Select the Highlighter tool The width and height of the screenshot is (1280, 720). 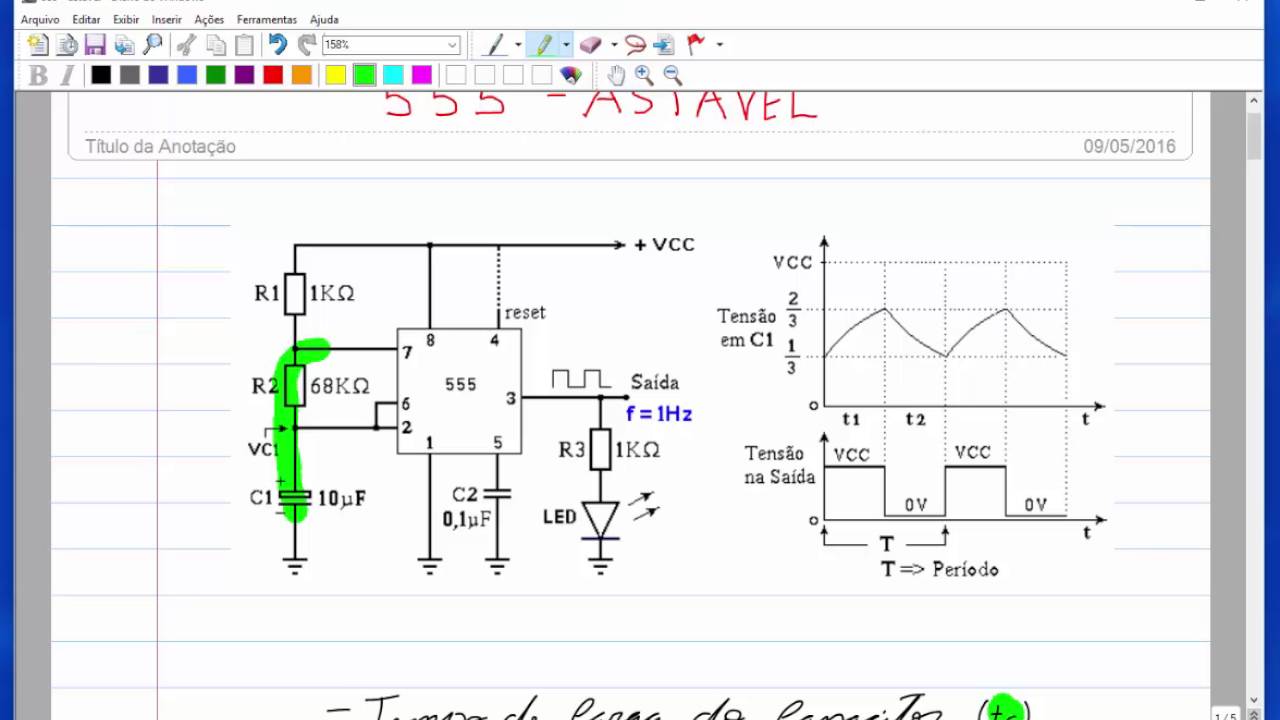[544, 44]
